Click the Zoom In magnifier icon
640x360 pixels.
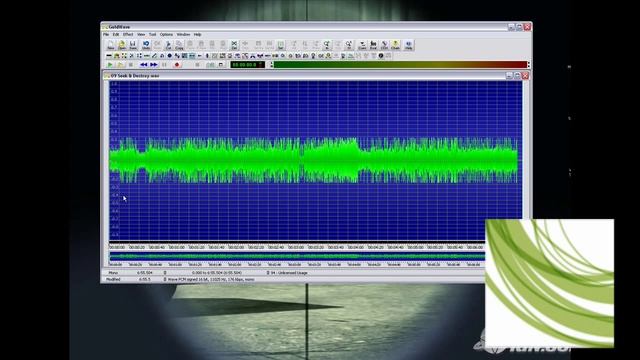(x=327, y=45)
